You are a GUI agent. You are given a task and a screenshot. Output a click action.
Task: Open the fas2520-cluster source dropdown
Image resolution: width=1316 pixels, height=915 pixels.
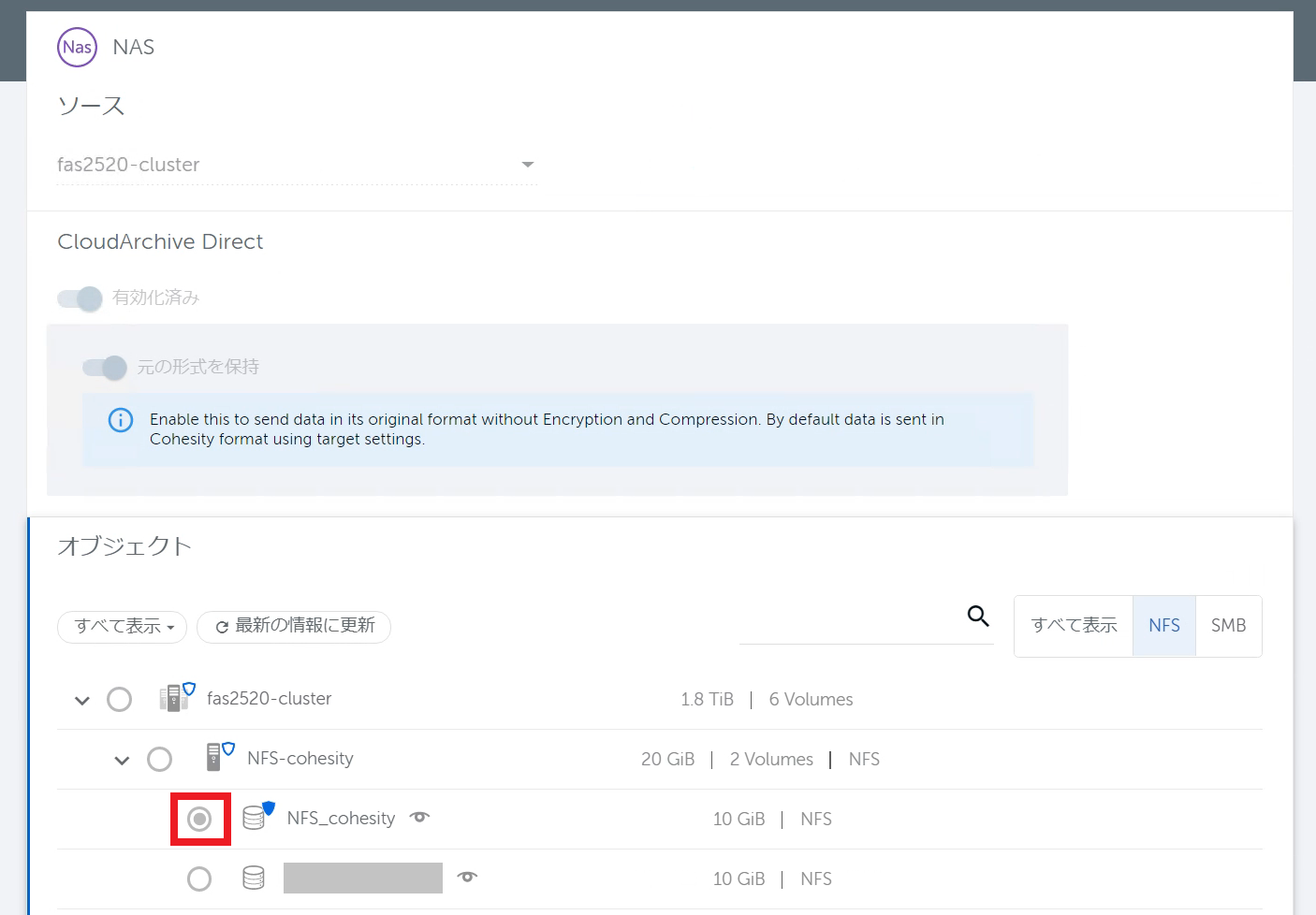[x=297, y=165]
